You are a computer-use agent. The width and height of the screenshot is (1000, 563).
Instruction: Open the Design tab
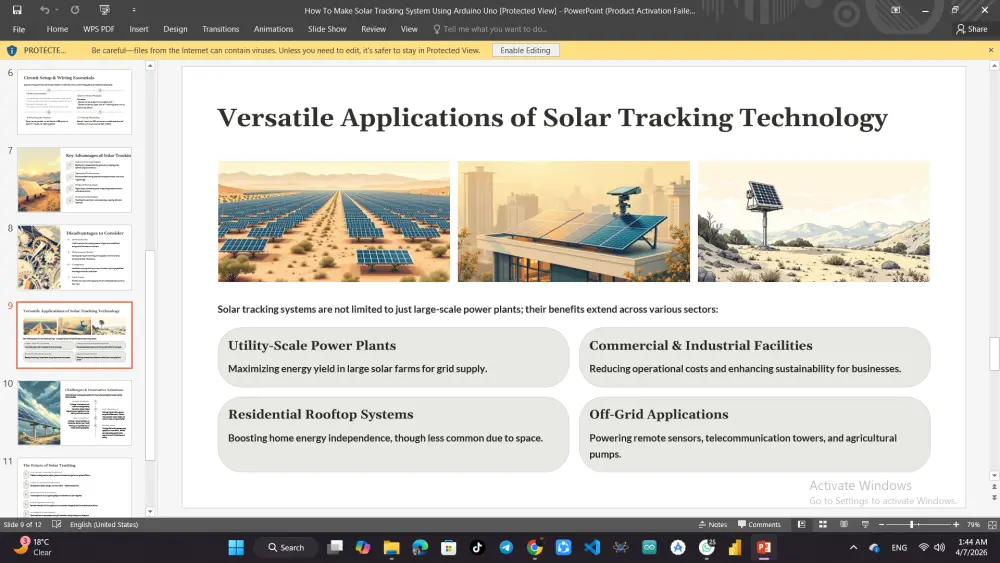[175, 29]
